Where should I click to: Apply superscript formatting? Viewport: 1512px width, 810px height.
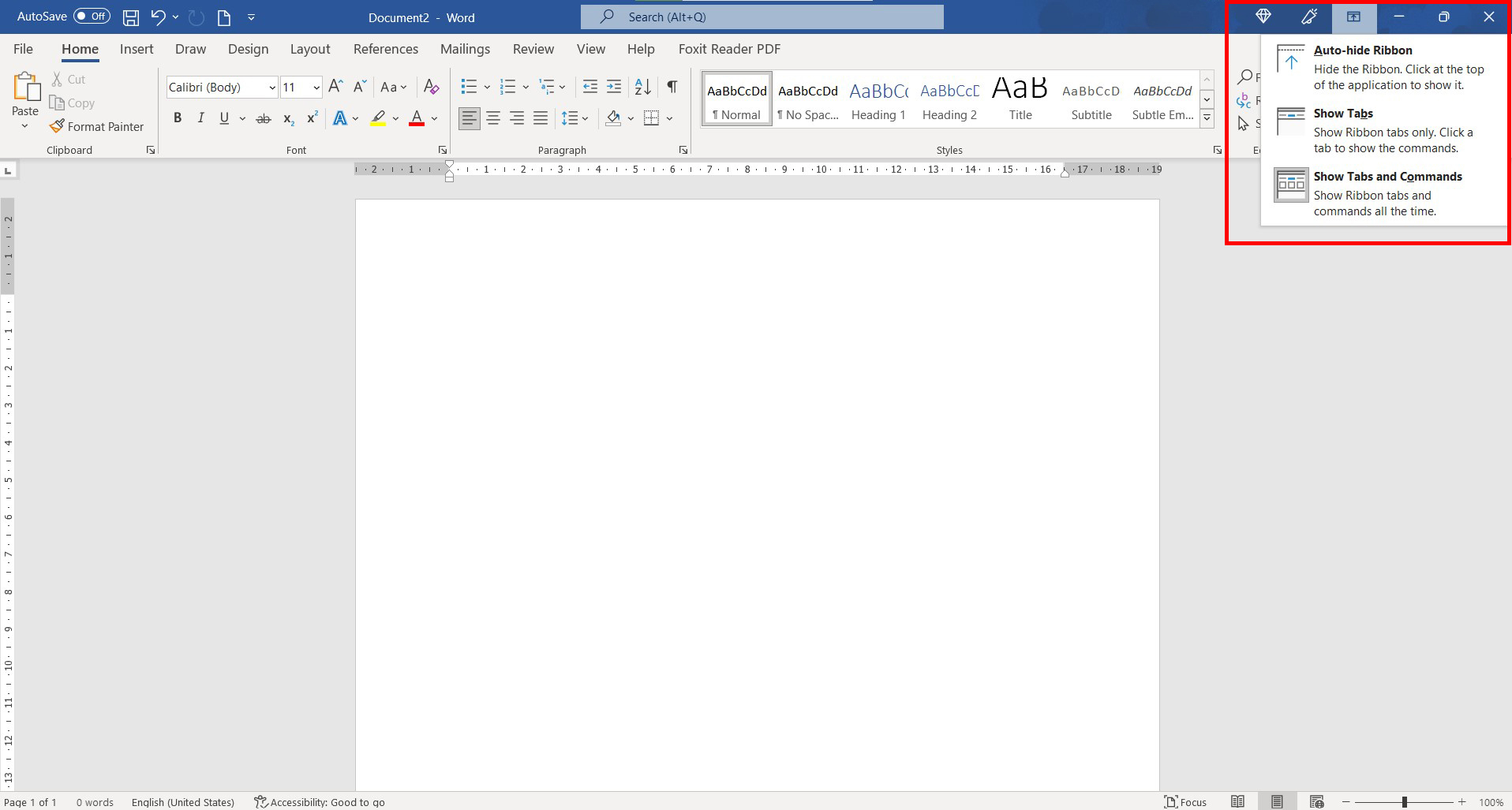(313, 118)
